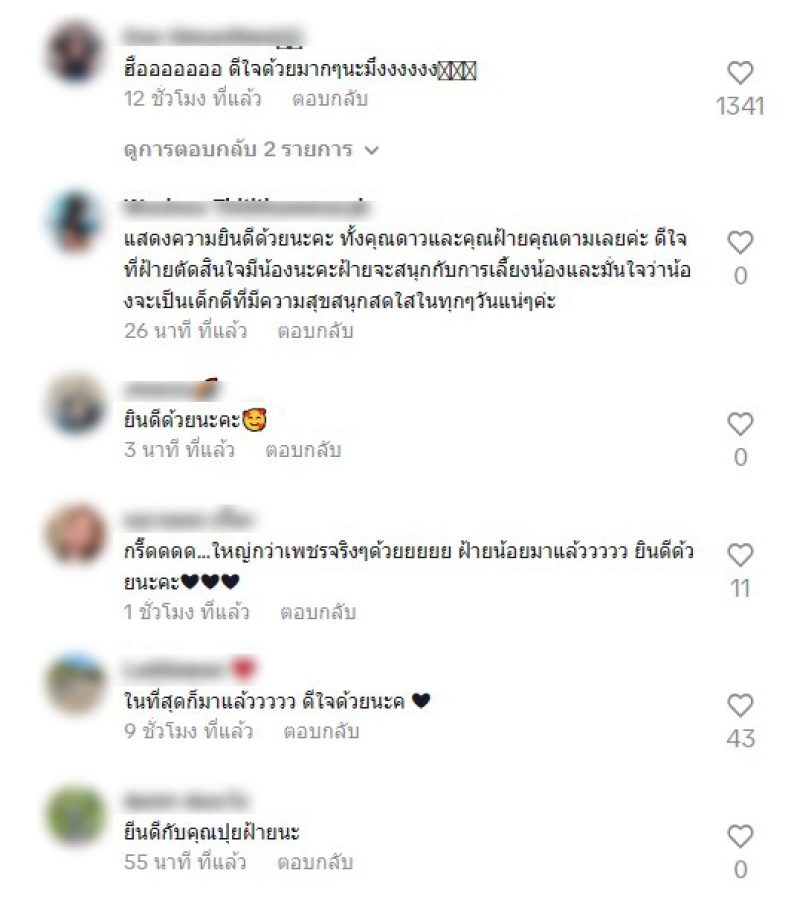
Task: Like the comment posted 55 minutes ago
Action: pos(740,836)
